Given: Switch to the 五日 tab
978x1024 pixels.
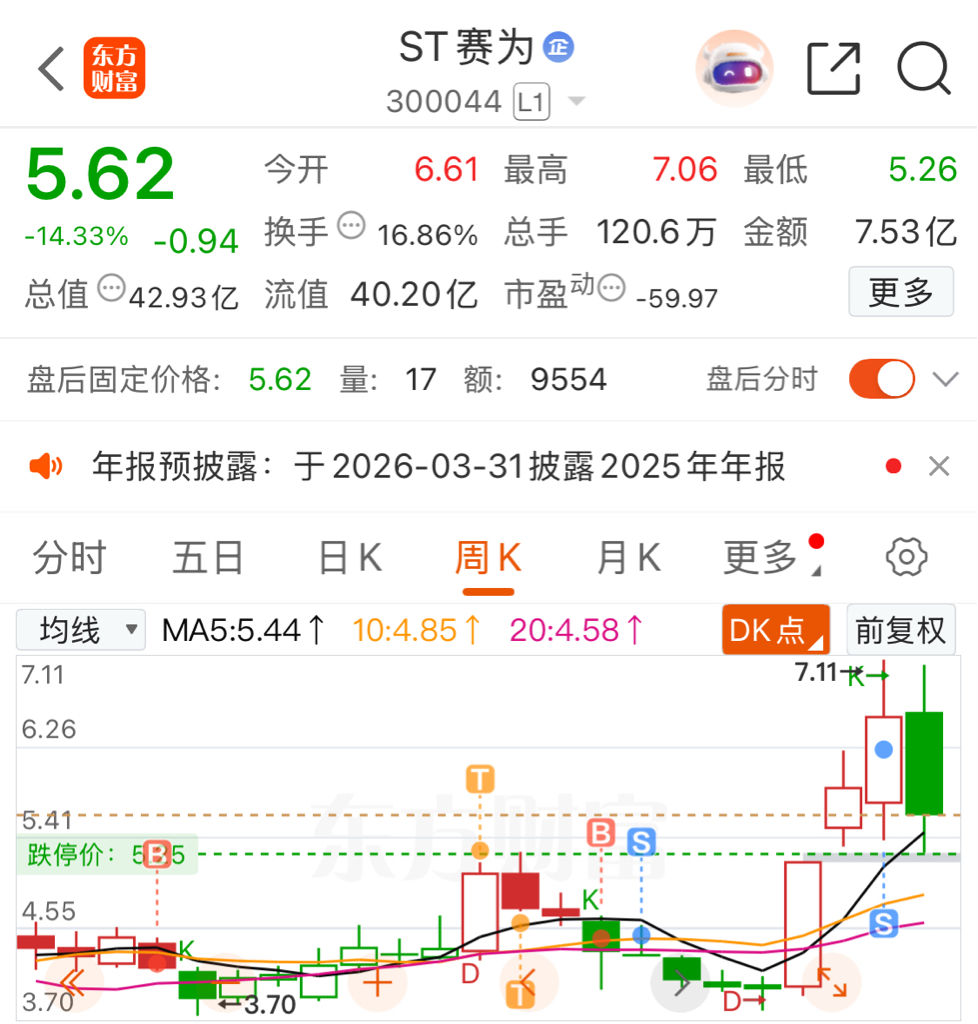Looking at the screenshot, I should pos(208,558).
